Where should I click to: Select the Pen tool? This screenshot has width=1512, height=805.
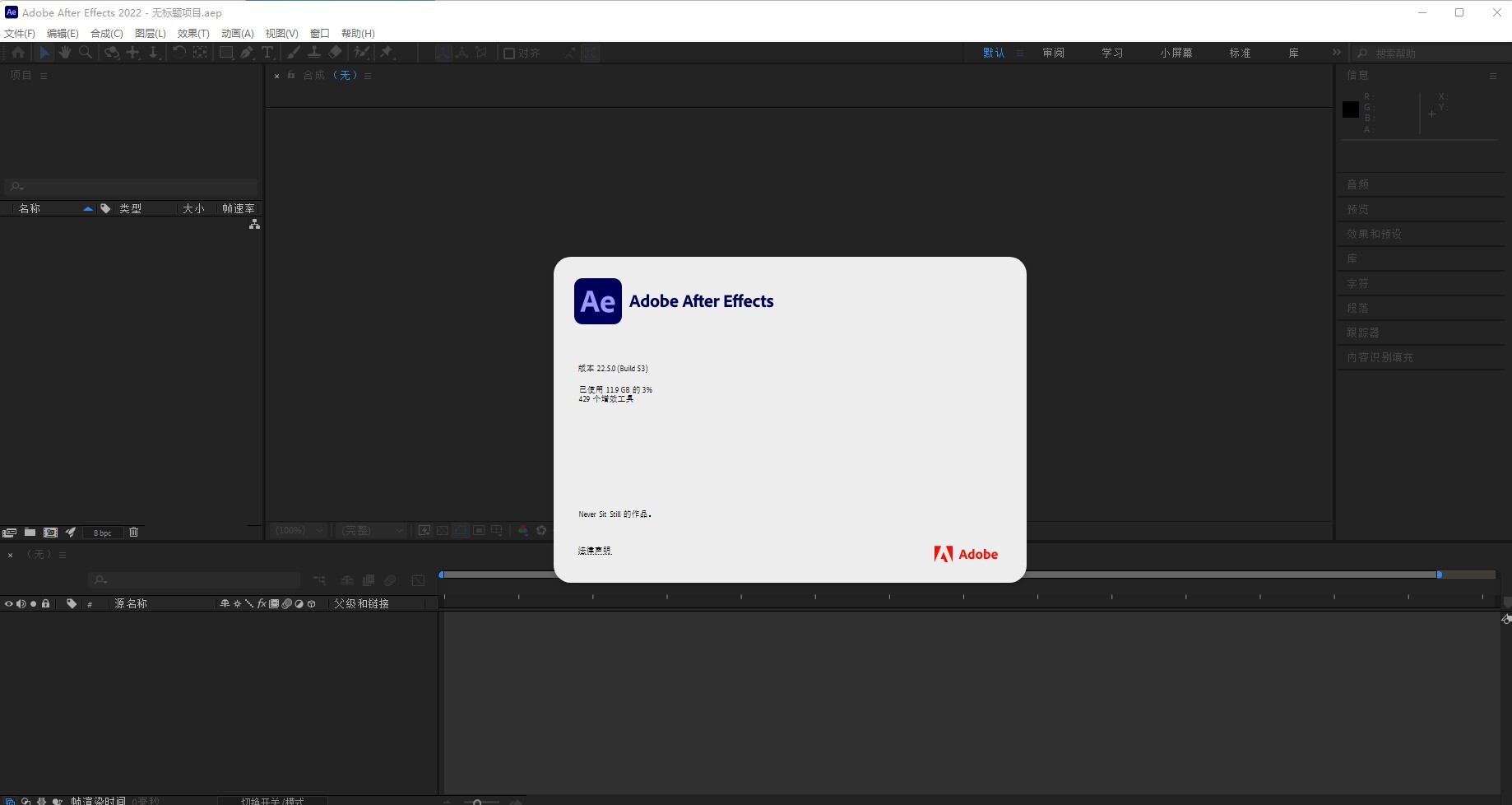tap(247, 52)
